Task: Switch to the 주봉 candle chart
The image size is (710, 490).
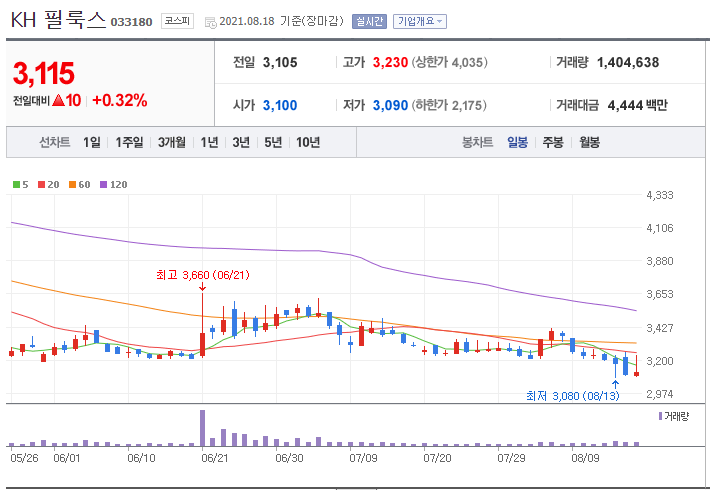Action: pos(553,143)
